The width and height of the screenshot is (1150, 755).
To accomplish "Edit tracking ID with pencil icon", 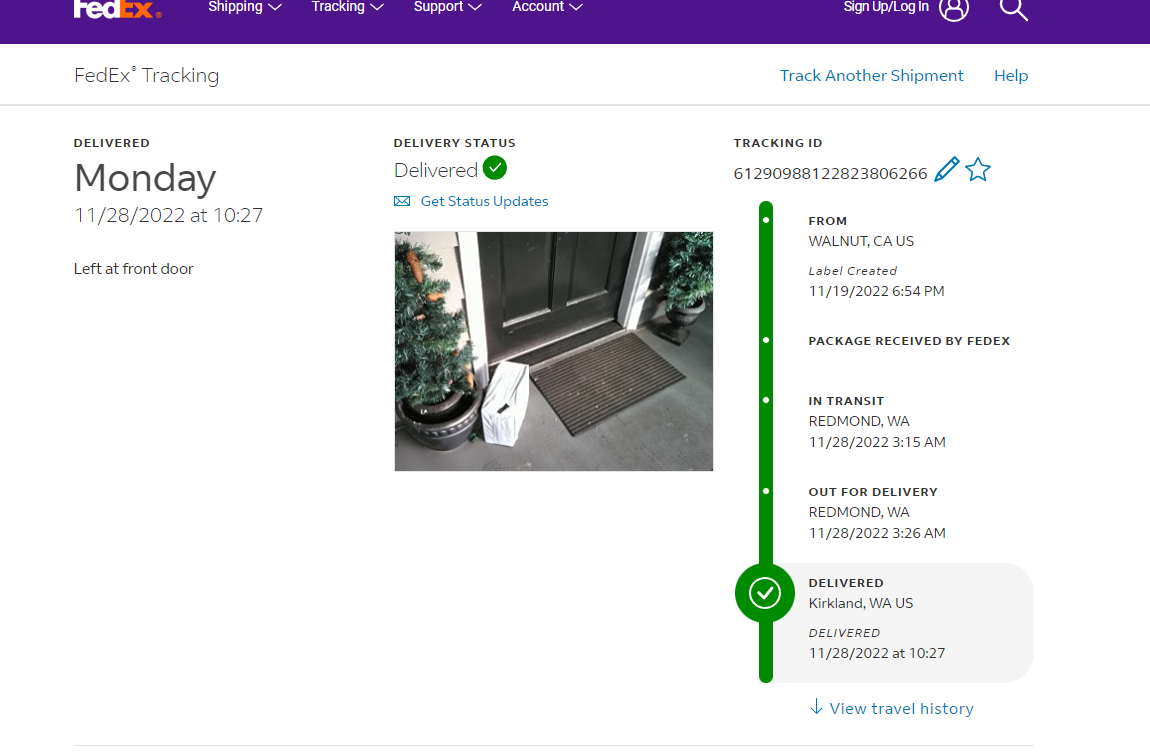I will [x=946, y=170].
